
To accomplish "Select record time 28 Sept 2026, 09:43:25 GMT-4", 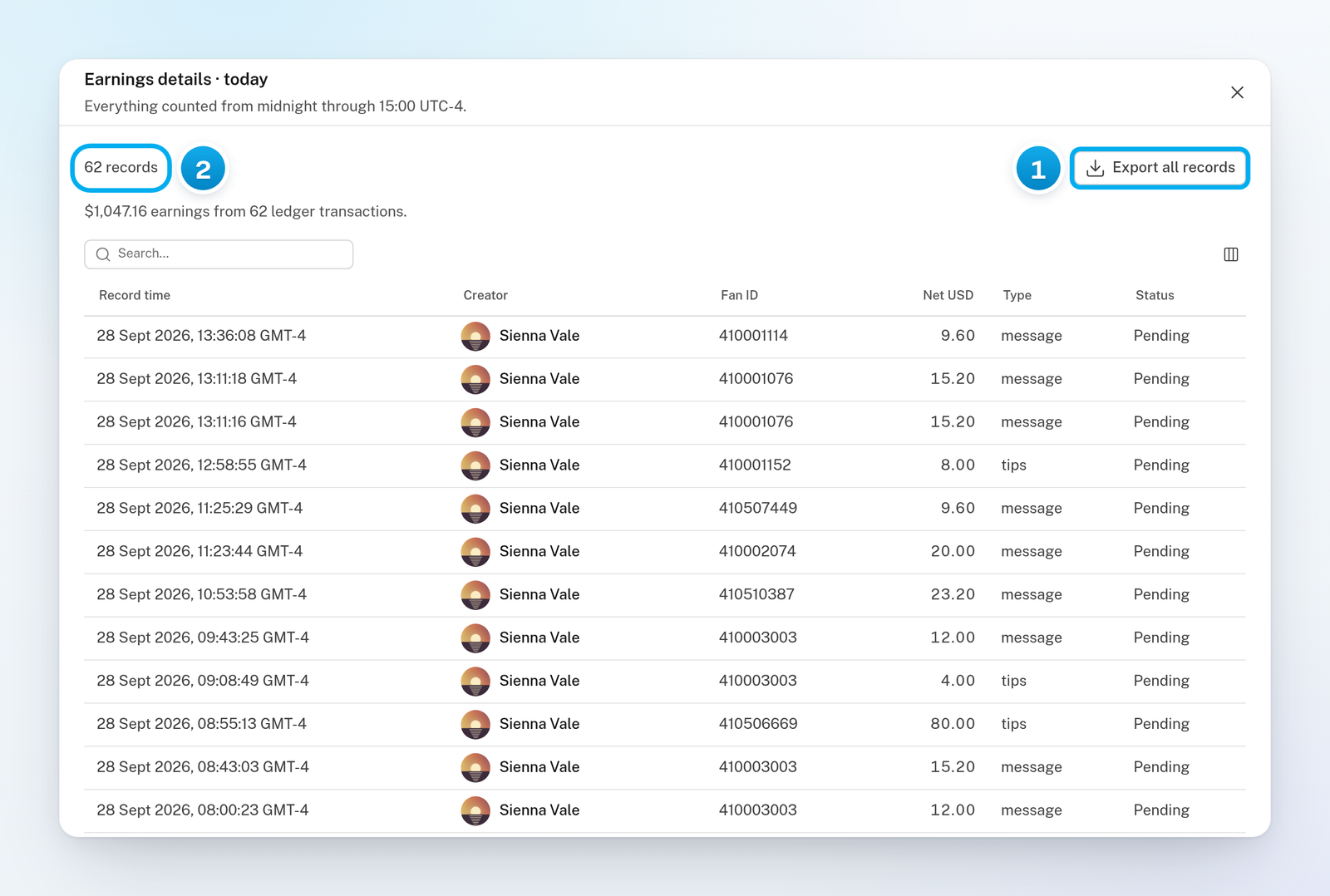I will [203, 638].
